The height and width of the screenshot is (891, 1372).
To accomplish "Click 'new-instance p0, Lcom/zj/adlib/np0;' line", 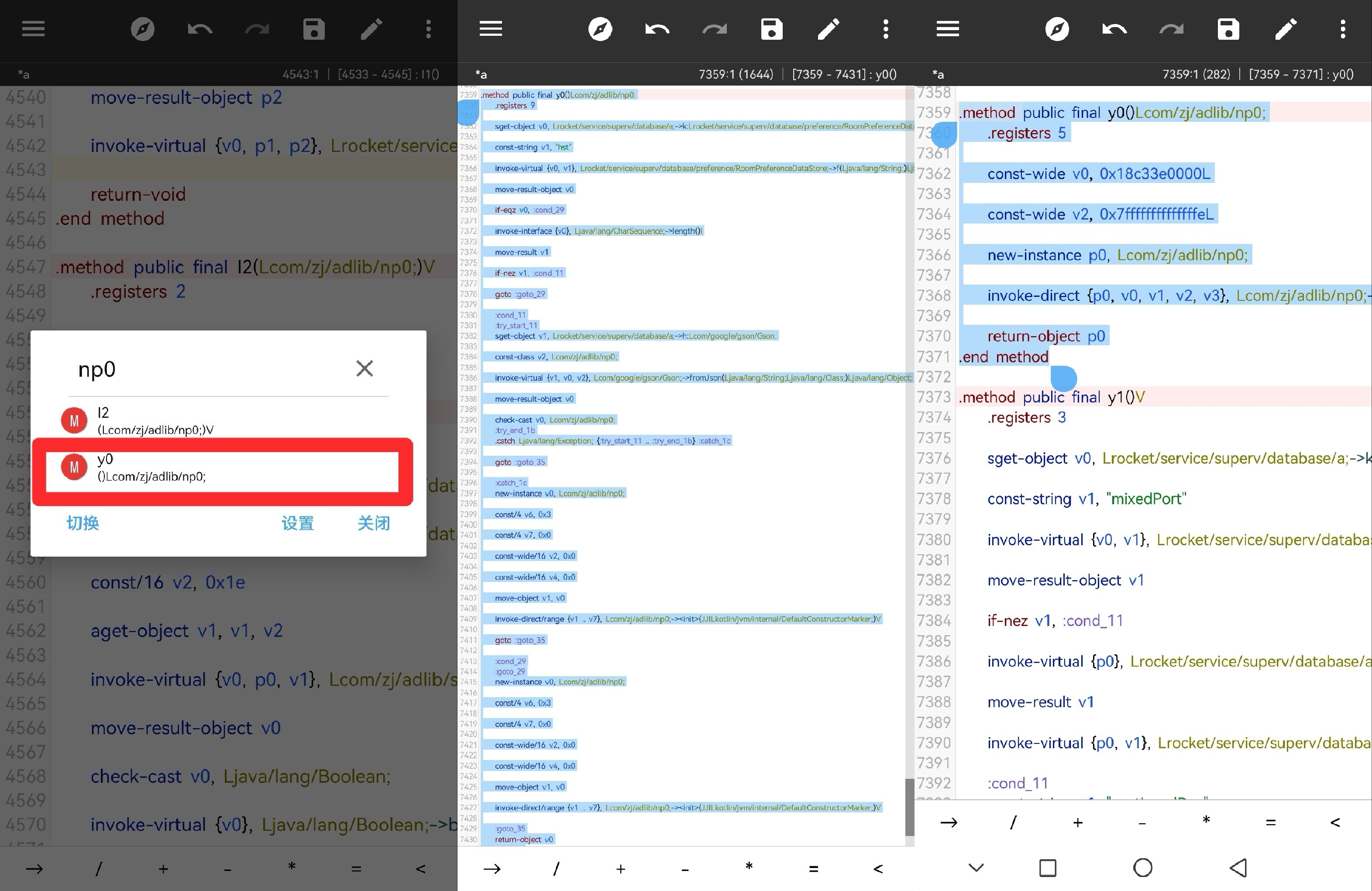I will tap(1117, 255).
